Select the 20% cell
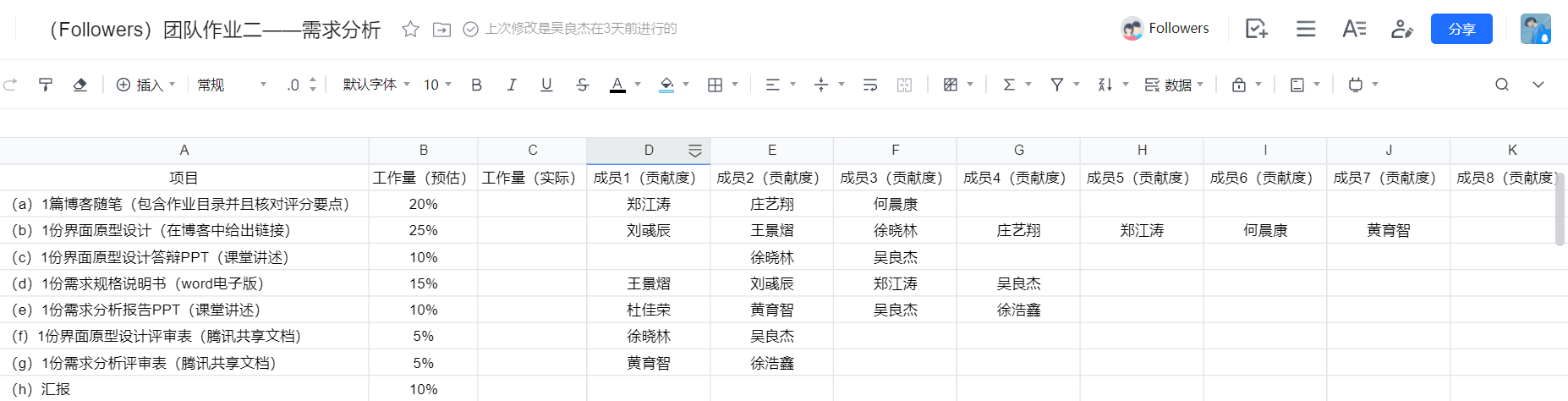Screen dimensions: 1568x401 point(424,204)
